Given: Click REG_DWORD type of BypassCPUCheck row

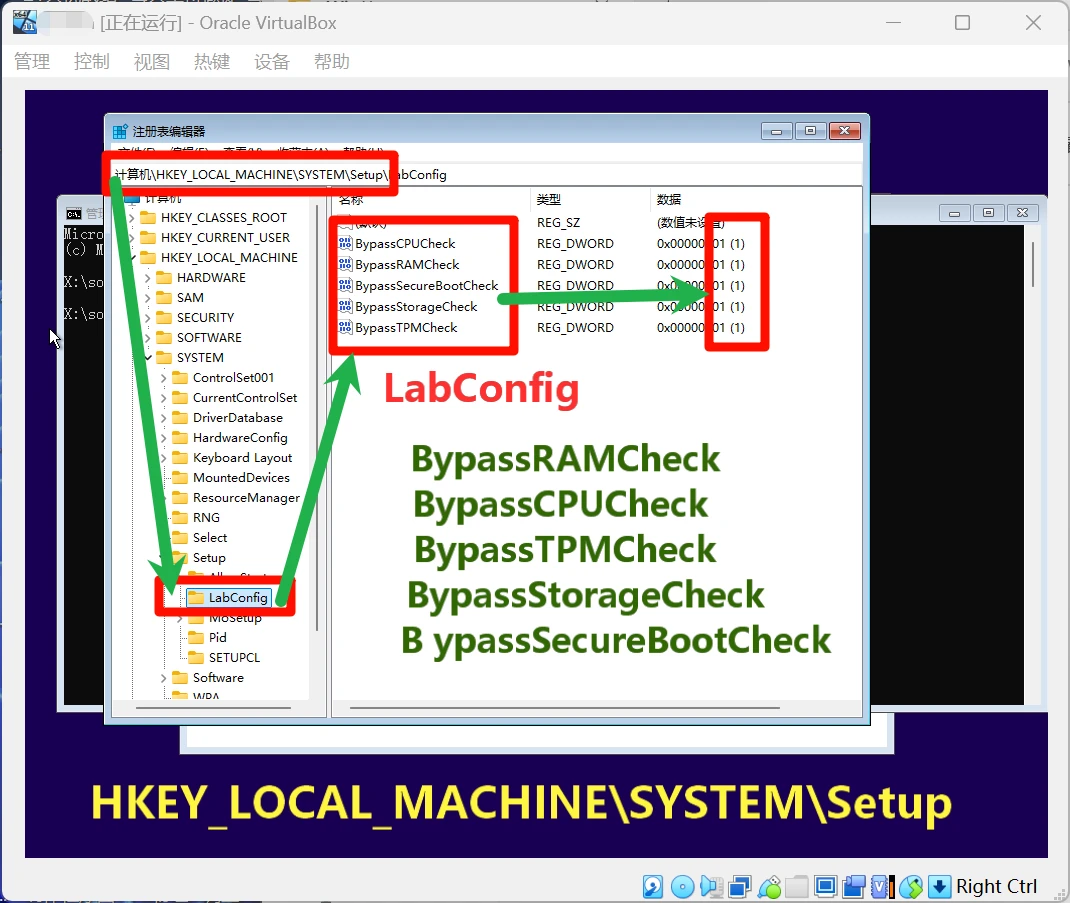Looking at the screenshot, I should [575, 244].
